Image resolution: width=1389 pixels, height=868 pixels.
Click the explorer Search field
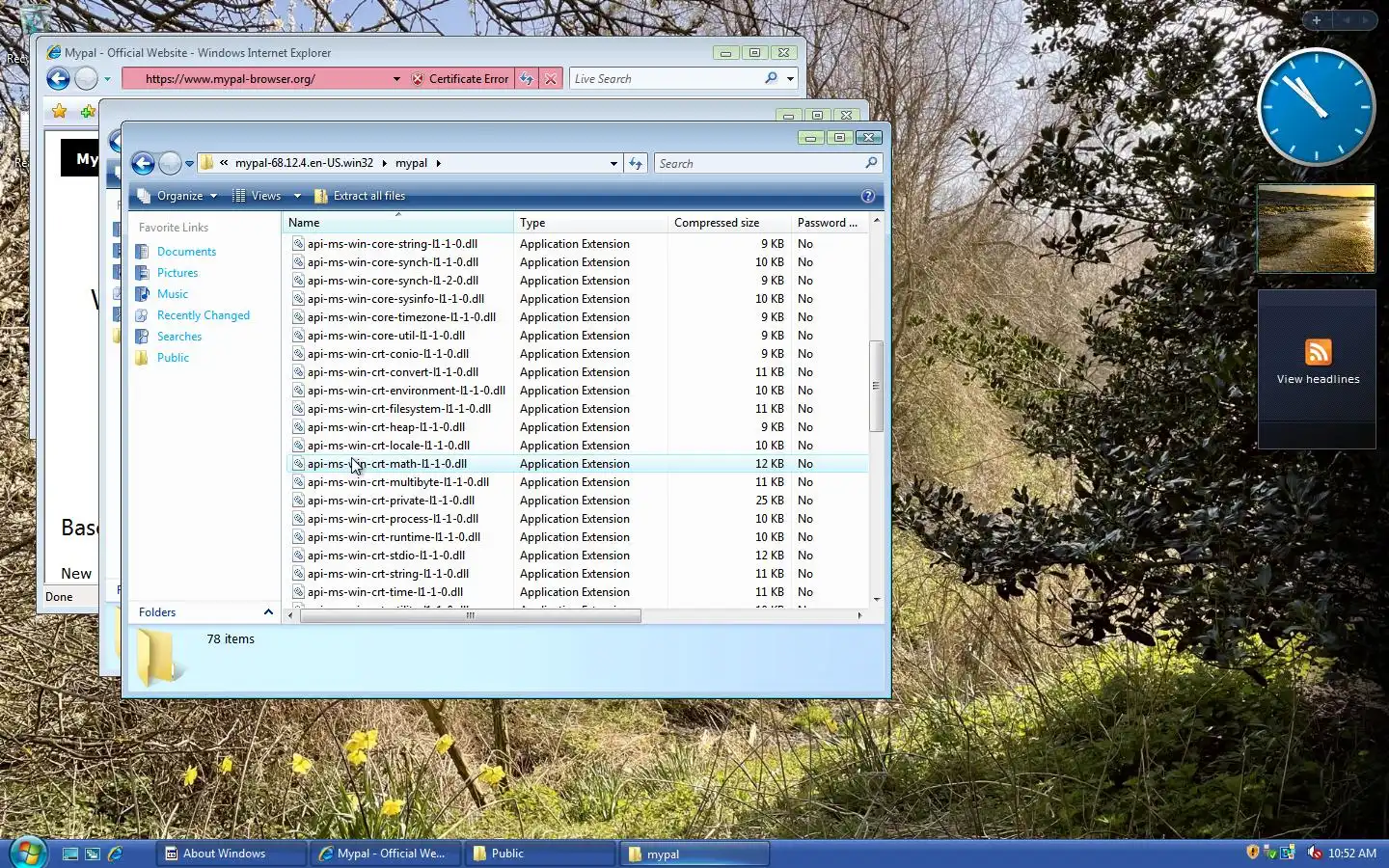[759, 163]
